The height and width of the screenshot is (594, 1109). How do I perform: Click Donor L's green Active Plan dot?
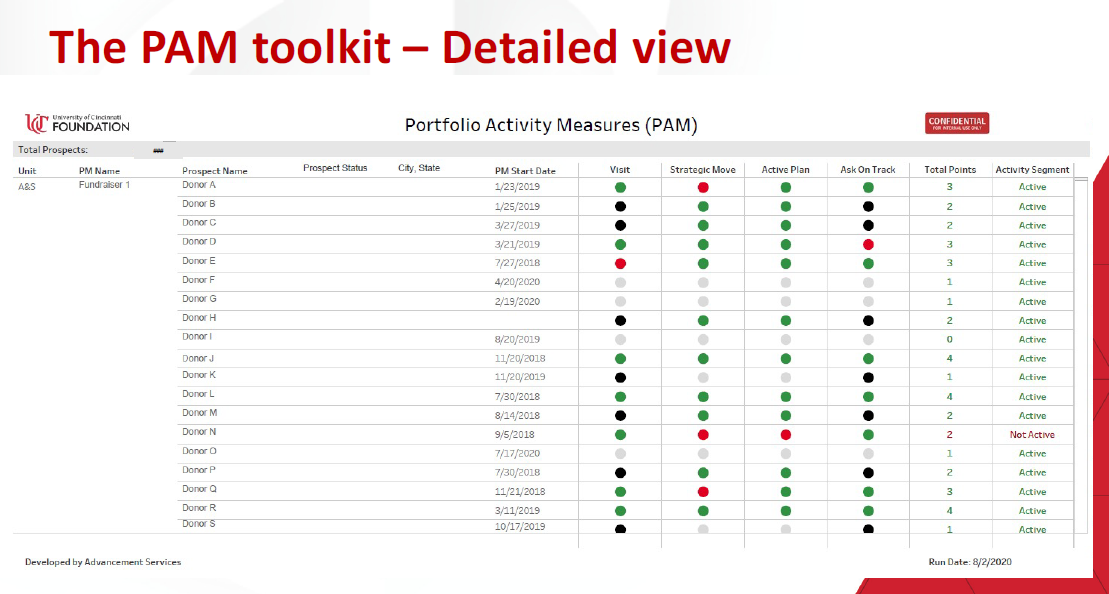click(x=785, y=397)
